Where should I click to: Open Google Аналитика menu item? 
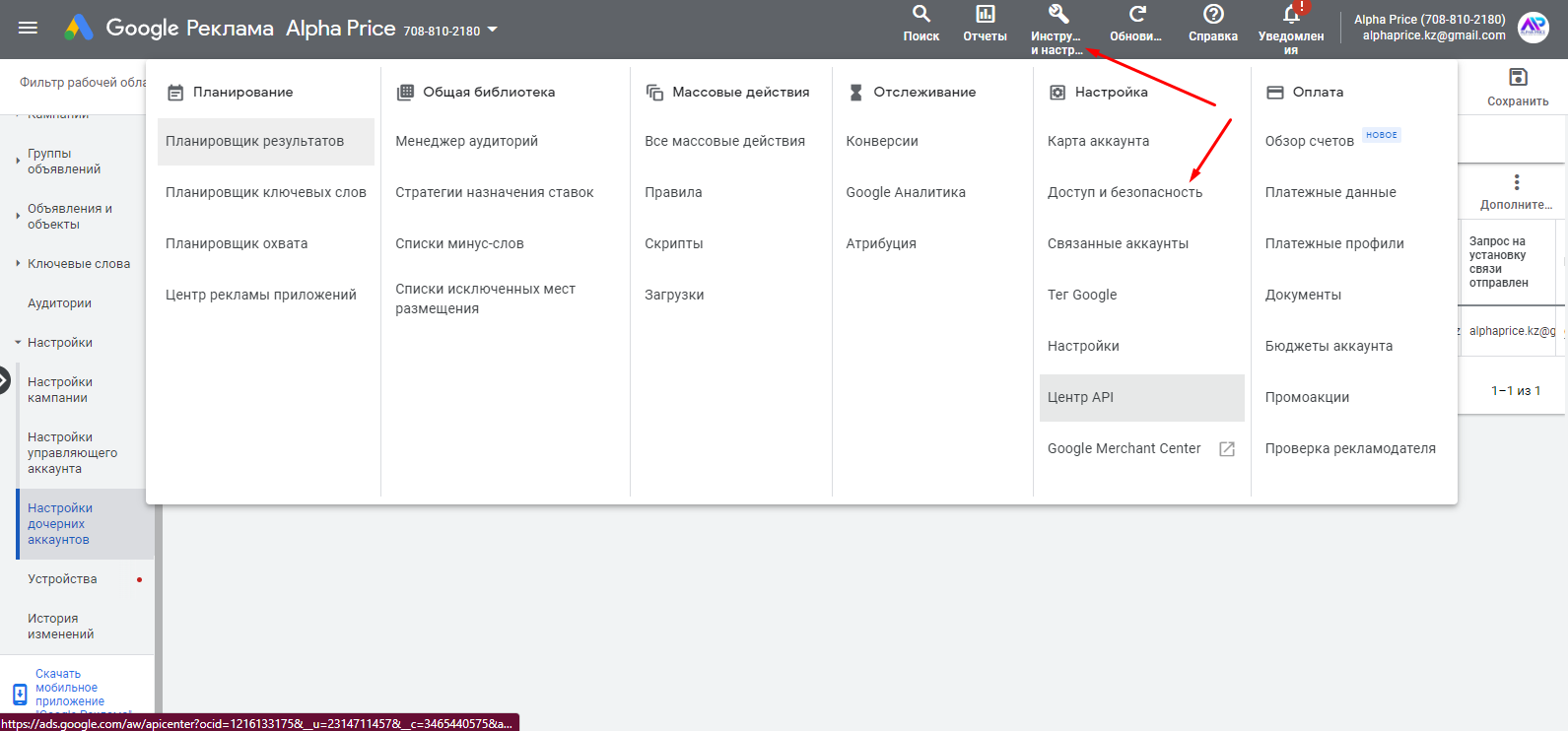point(906,193)
